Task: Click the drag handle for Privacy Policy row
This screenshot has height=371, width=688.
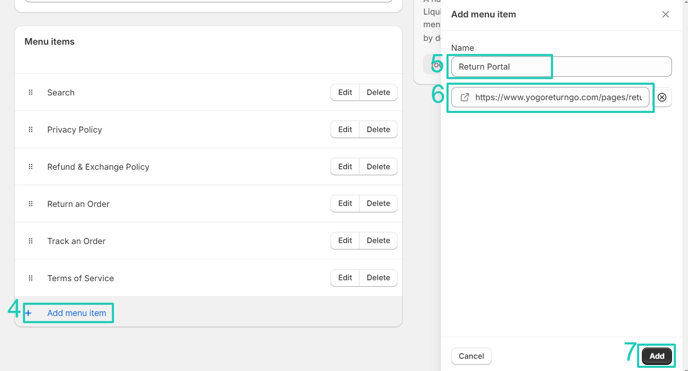Action: click(x=31, y=130)
